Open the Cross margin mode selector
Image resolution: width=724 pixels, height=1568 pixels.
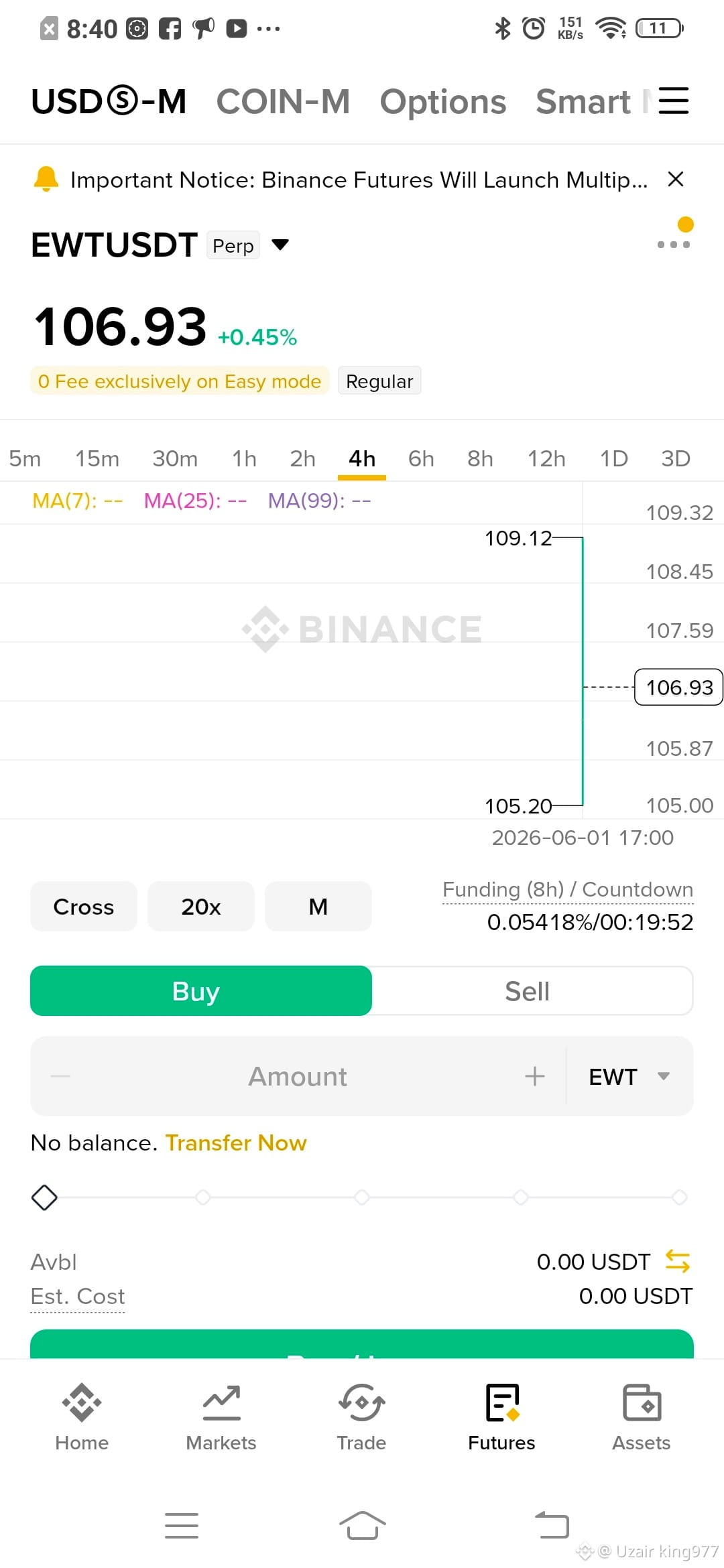point(84,907)
